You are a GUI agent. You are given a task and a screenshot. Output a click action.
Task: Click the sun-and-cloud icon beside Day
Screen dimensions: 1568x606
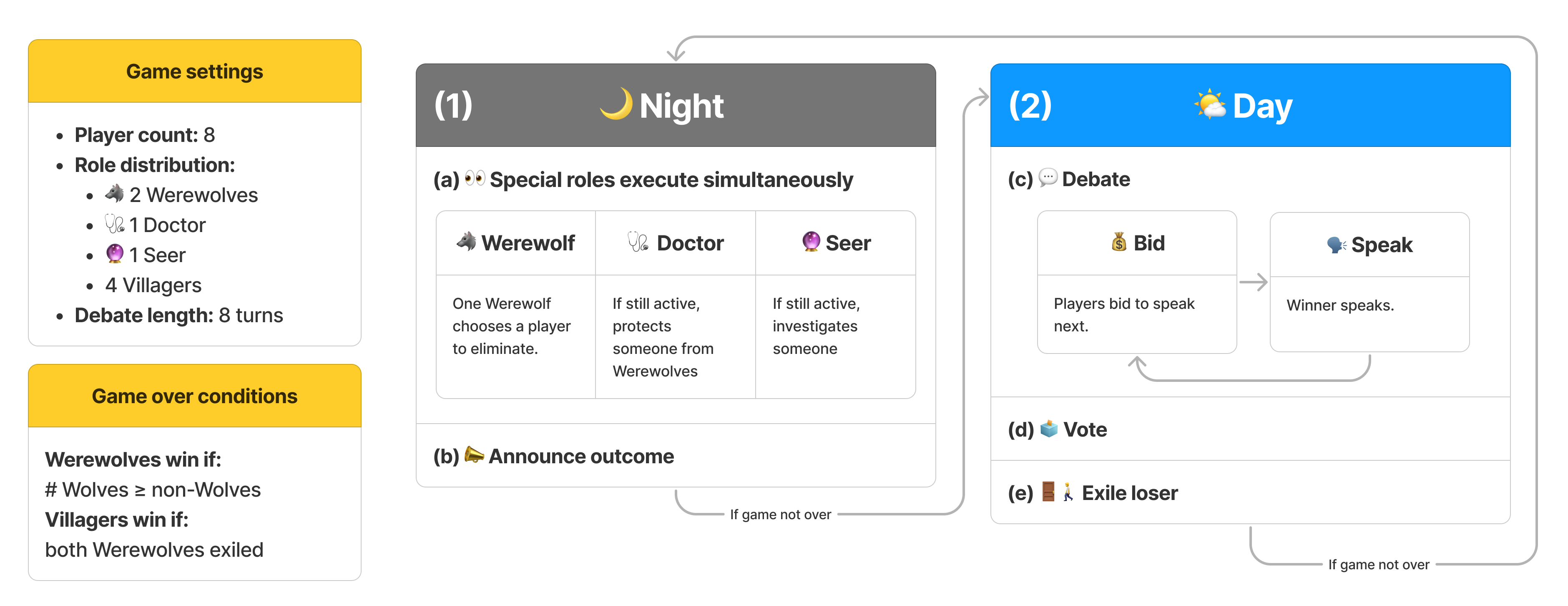tap(1209, 105)
